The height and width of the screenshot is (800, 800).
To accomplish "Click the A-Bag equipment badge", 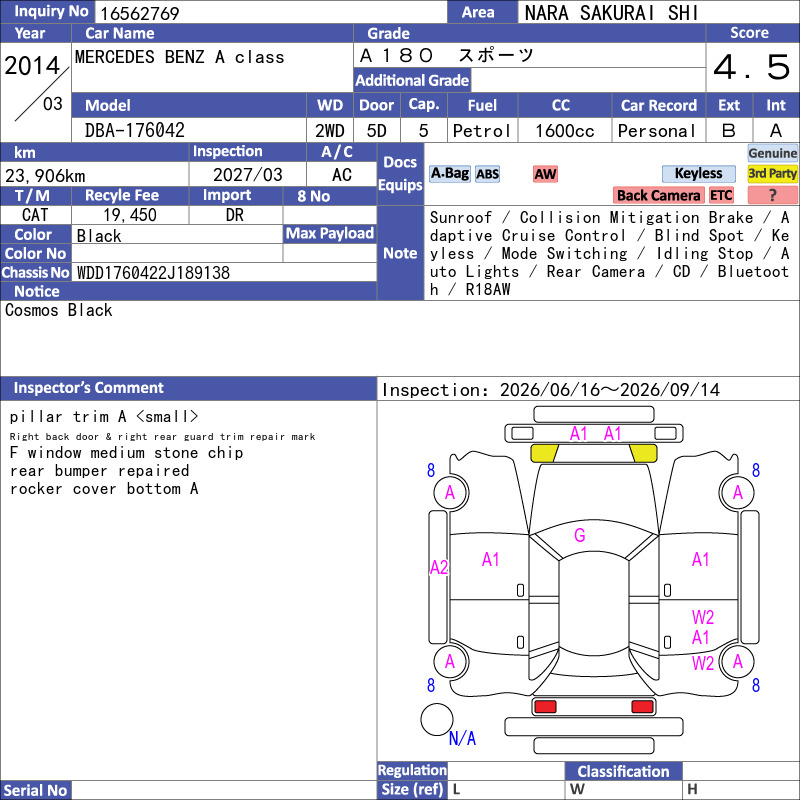I will tap(449, 173).
